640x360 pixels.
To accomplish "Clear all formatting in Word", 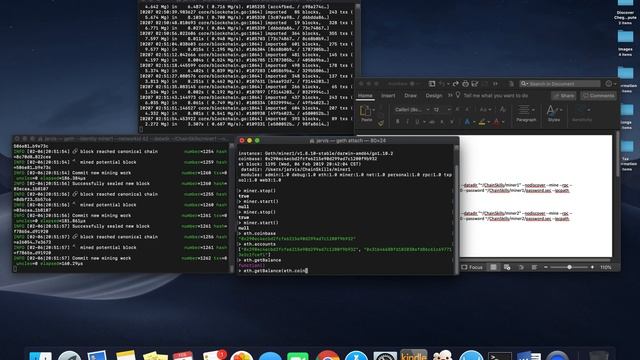I will tap(503, 109).
